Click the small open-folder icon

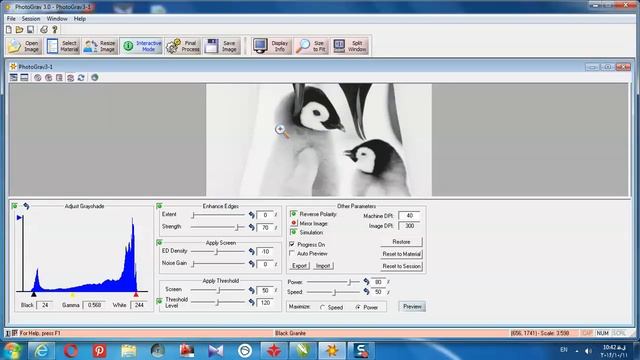coord(19,29)
